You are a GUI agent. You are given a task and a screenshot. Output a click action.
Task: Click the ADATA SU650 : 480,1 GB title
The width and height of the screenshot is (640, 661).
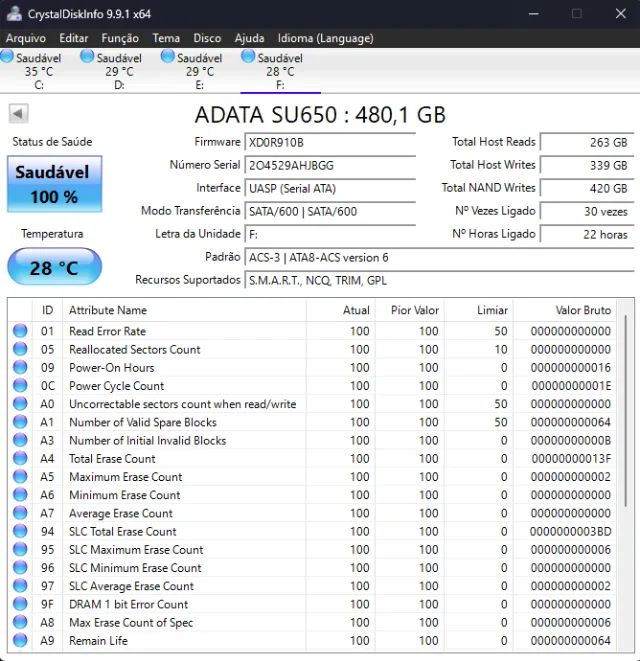320,115
